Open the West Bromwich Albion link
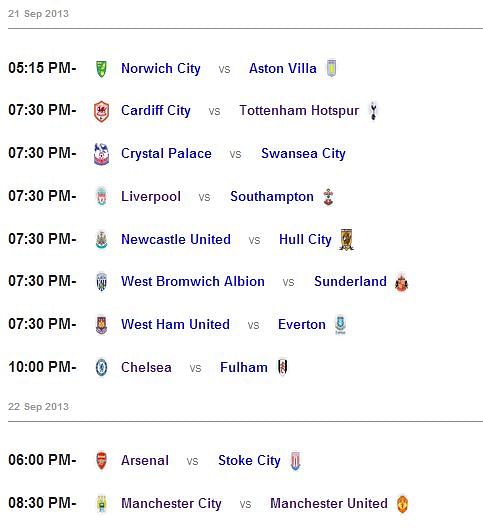Image resolution: width=483 pixels, height=529 pixels. point(193,281)
